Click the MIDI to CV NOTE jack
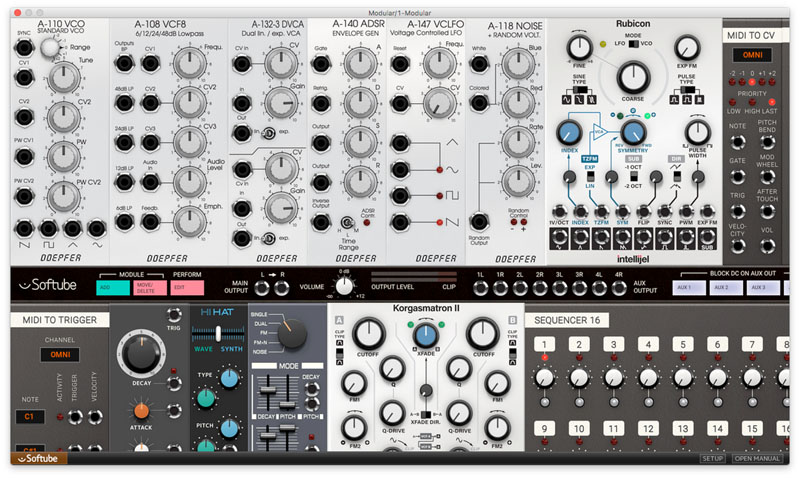This screenshot has width=800, height=478. tap(737, 140)
